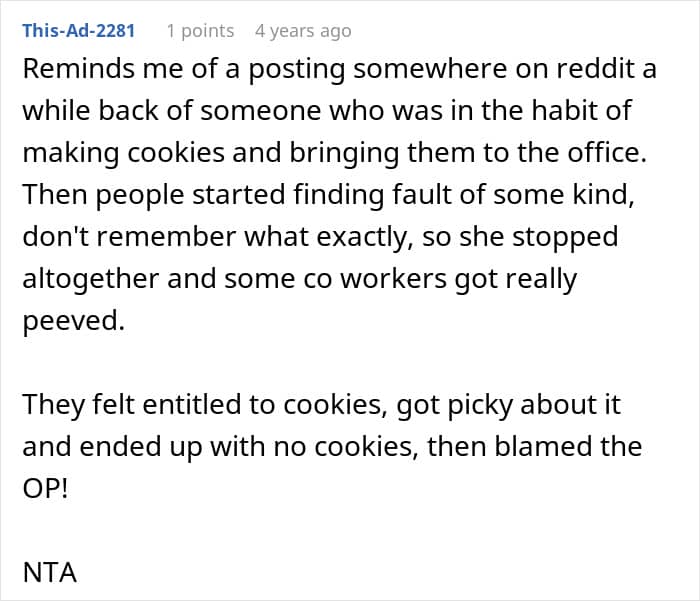Click the line starting "Then people started"
Viewport: 700px width, 601px height.
[327, 196]
